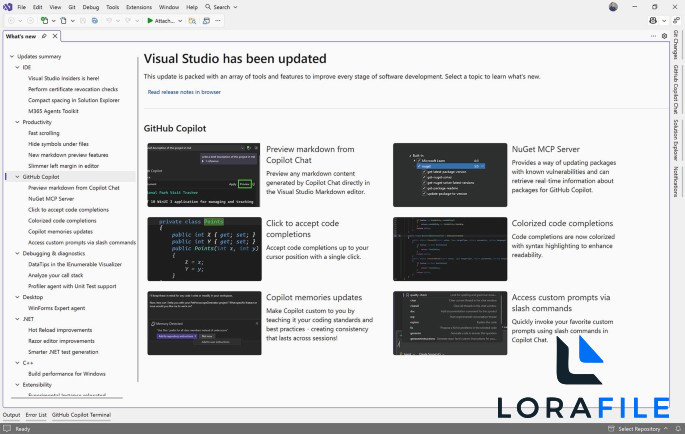Open the NuGet MCP Server card title
Viewport: 685px width, 434px height.
546,149
